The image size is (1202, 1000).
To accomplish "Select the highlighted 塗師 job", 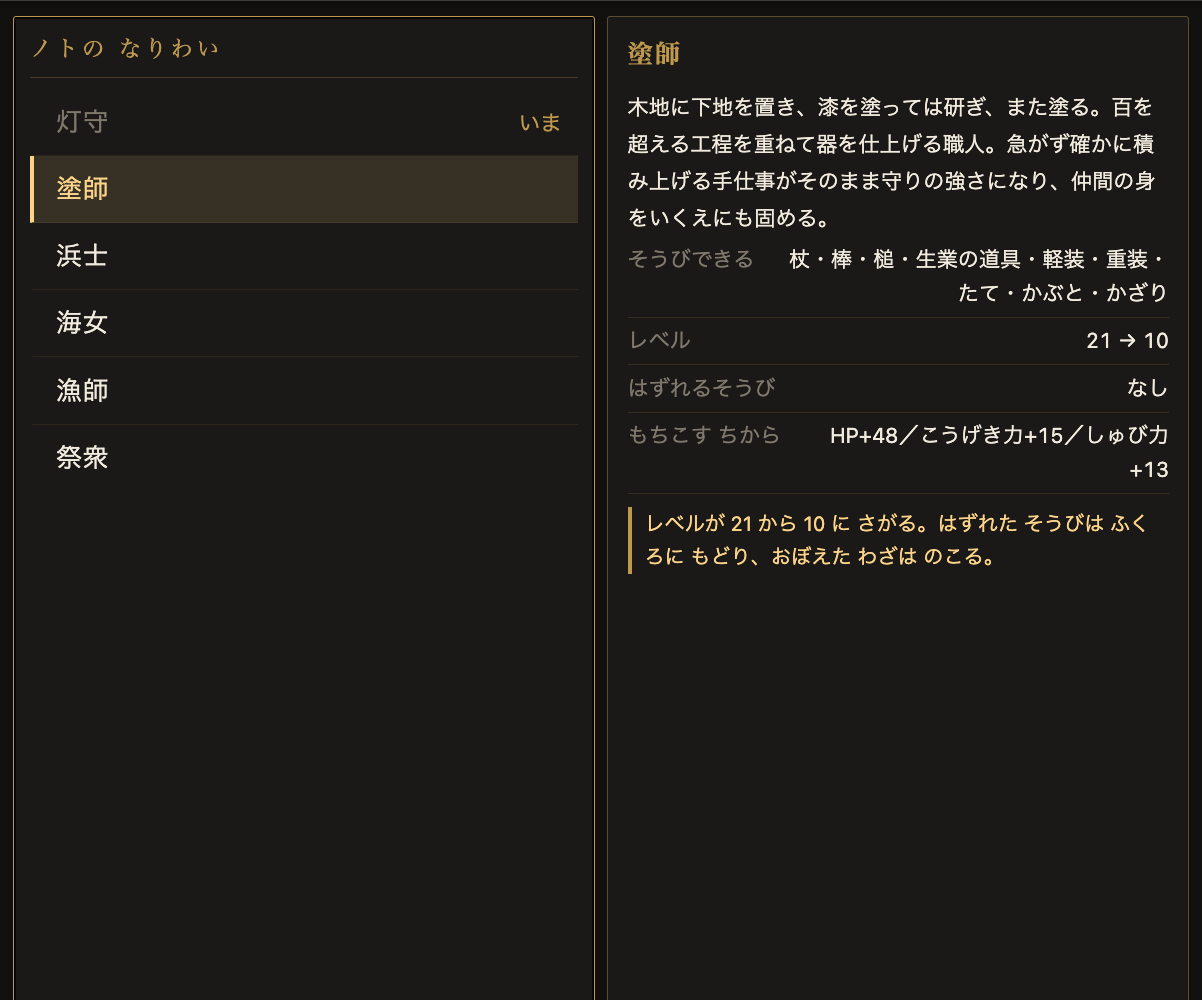I will point(304,189).
